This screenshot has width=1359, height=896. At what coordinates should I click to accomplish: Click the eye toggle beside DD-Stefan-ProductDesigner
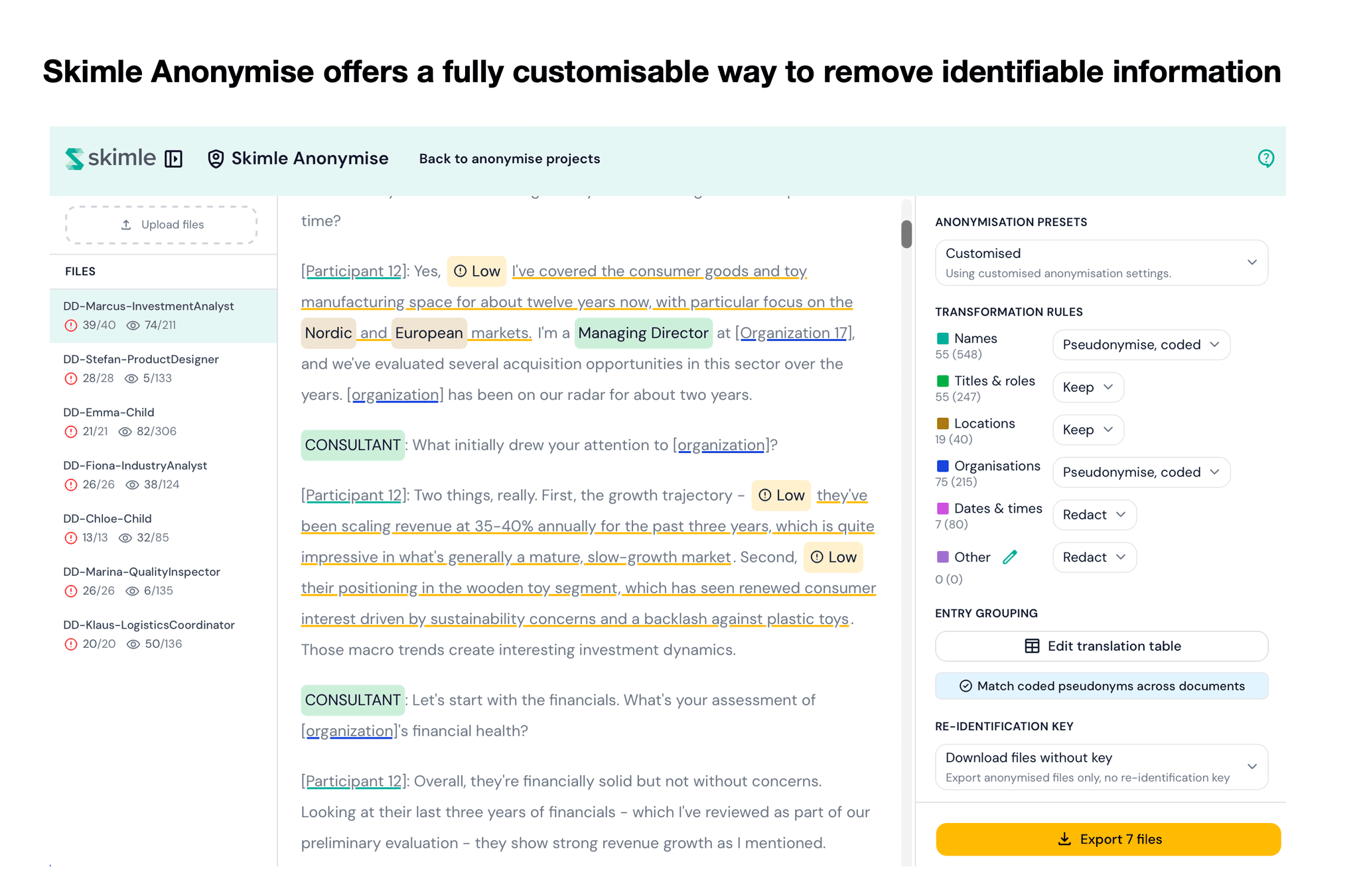point(130,378)
